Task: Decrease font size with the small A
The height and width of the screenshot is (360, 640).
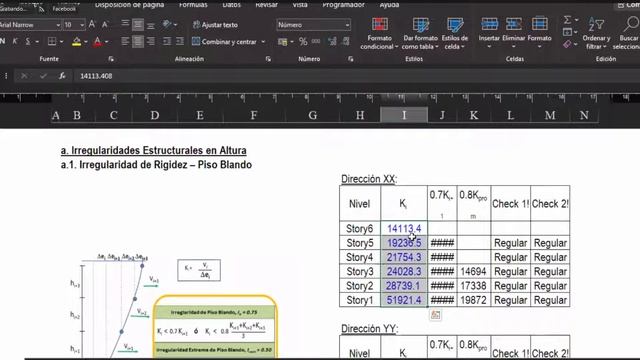Action: click(x=105, y=25)
